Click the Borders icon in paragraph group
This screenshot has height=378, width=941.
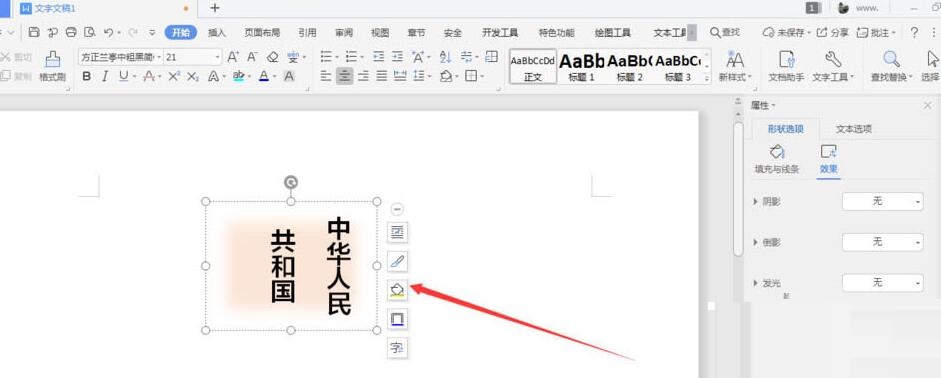click(471, 76)
